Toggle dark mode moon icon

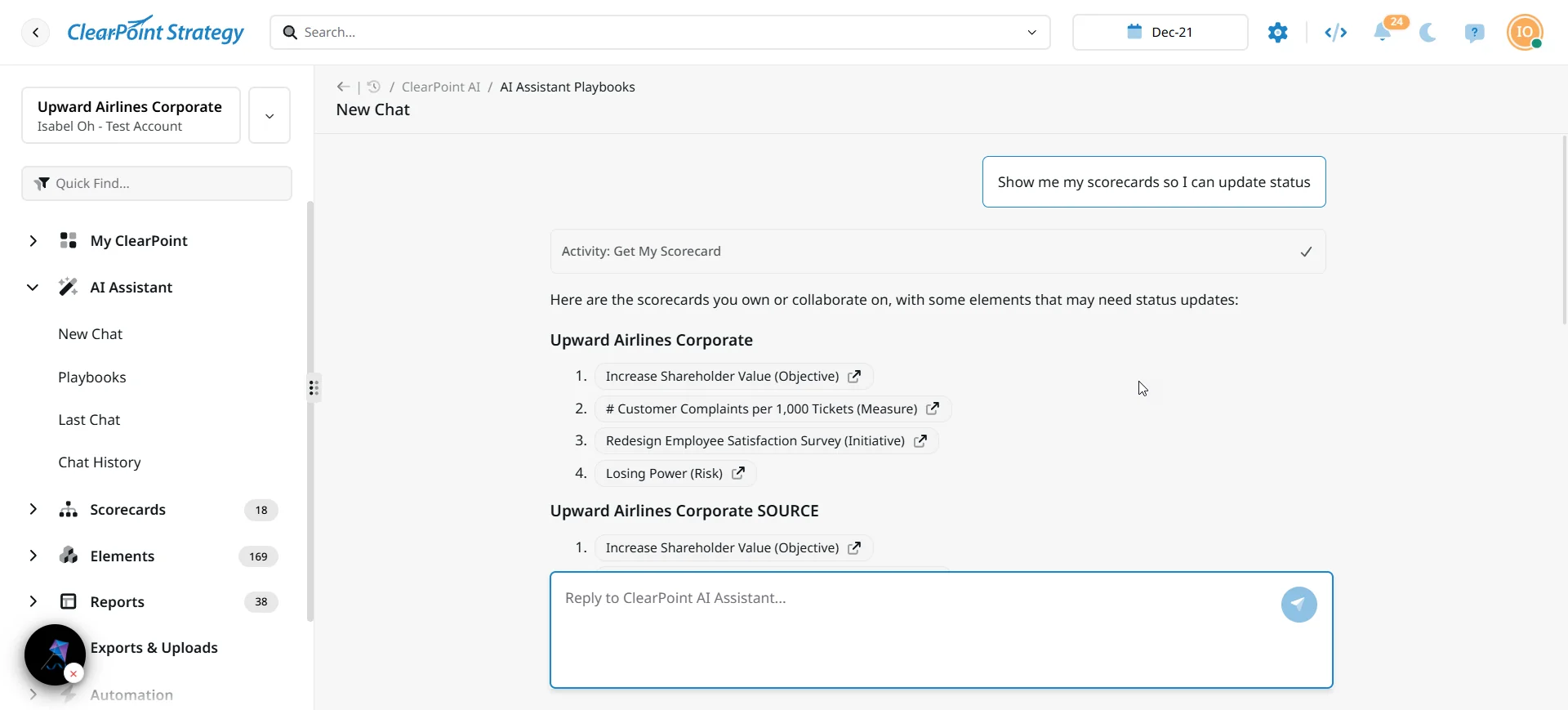tap(1428, 33)
